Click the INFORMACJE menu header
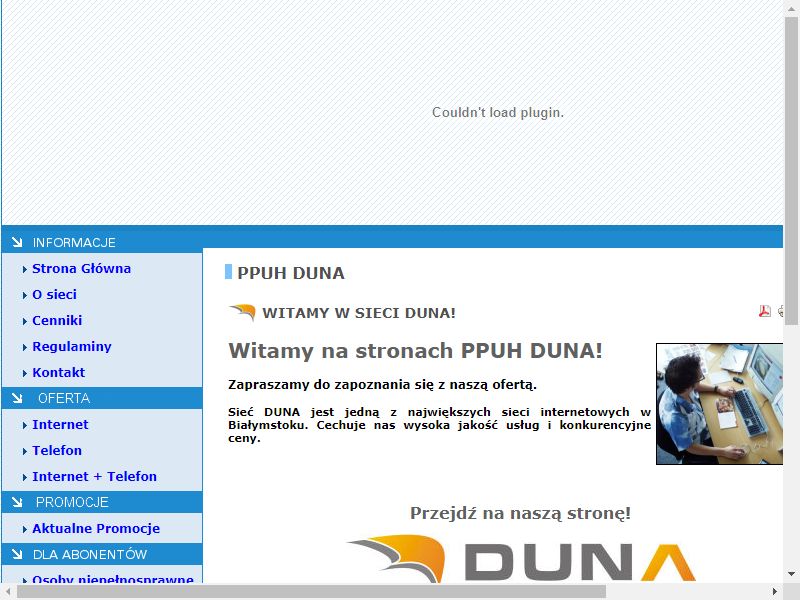This screenshot has width=800, height=600. pyautogui.click(x=102, y=242)
